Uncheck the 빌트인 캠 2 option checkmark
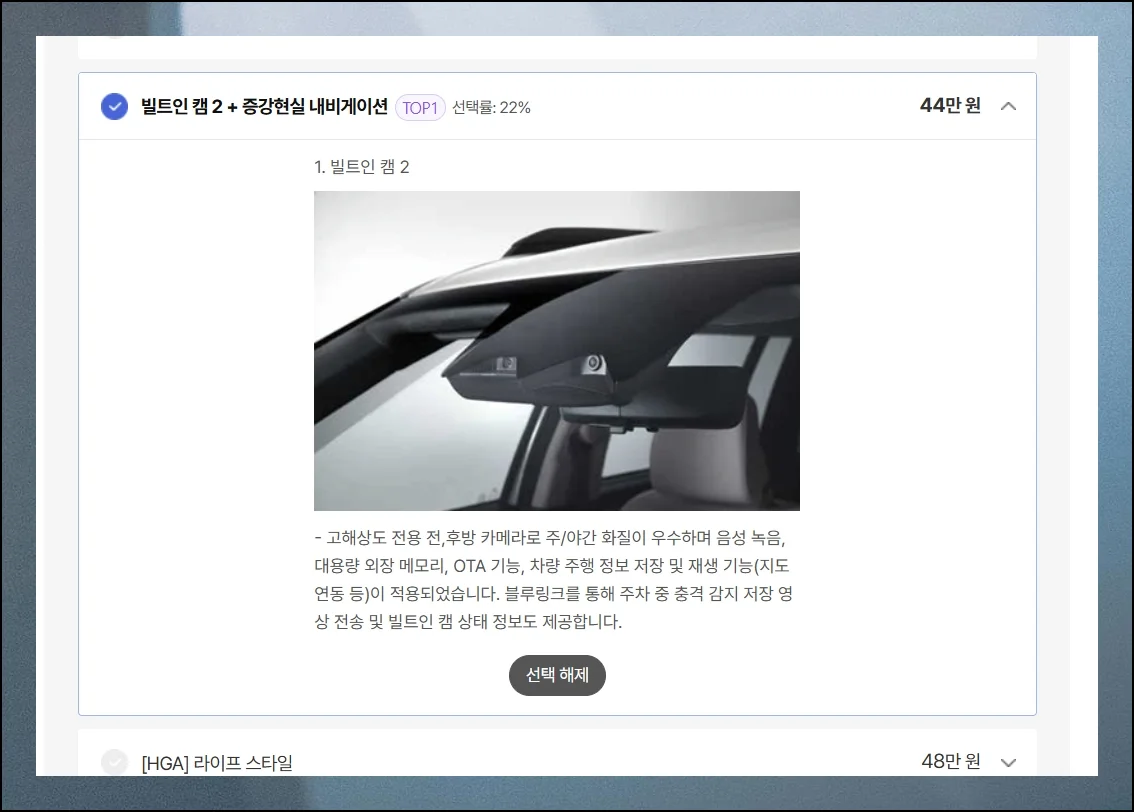Viewport: 1134px width, 812px height. 114,106
